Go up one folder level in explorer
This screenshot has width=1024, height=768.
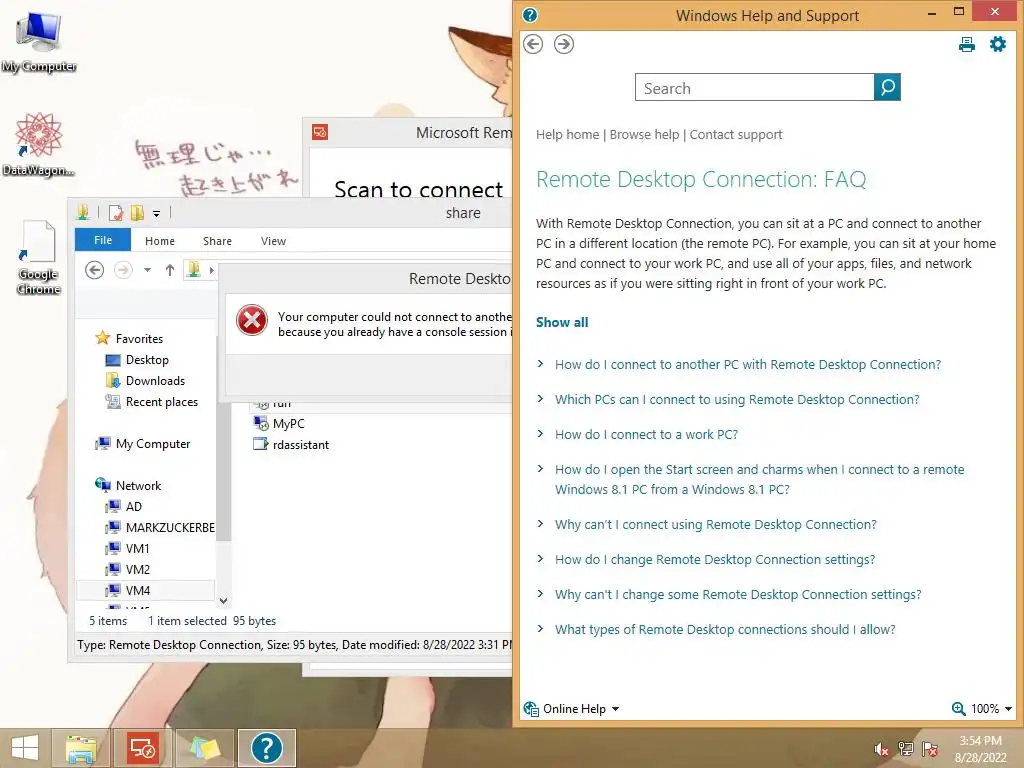pyautogui.click(x=170, y=270)
